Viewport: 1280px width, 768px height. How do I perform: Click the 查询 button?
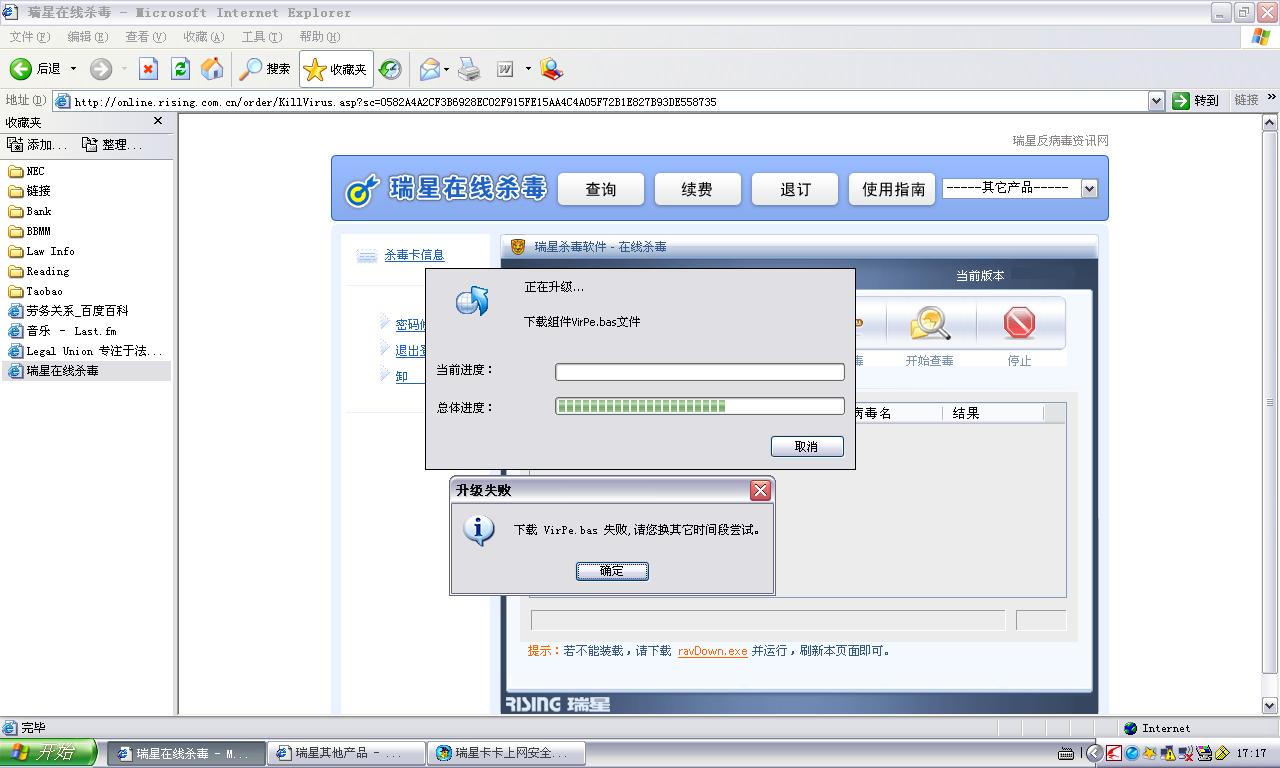pos(601,189)
